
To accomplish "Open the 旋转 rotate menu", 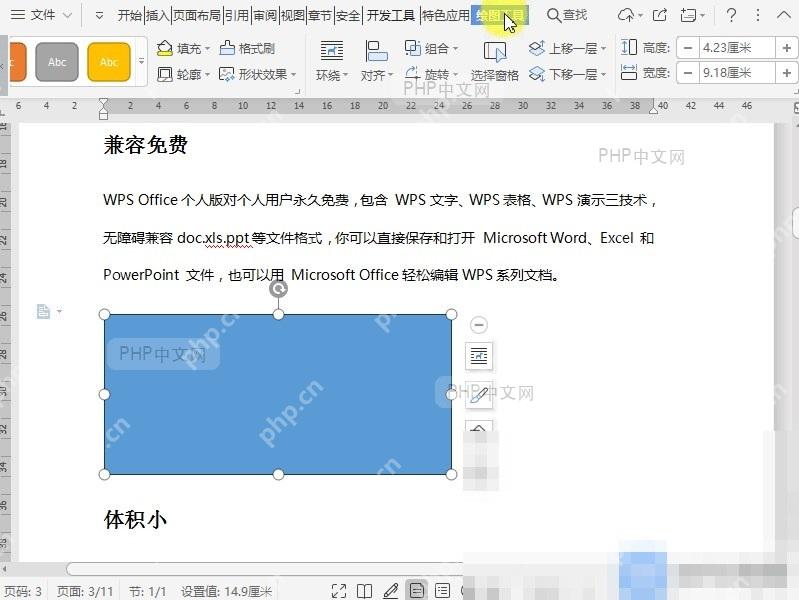I will click(432, 74).
